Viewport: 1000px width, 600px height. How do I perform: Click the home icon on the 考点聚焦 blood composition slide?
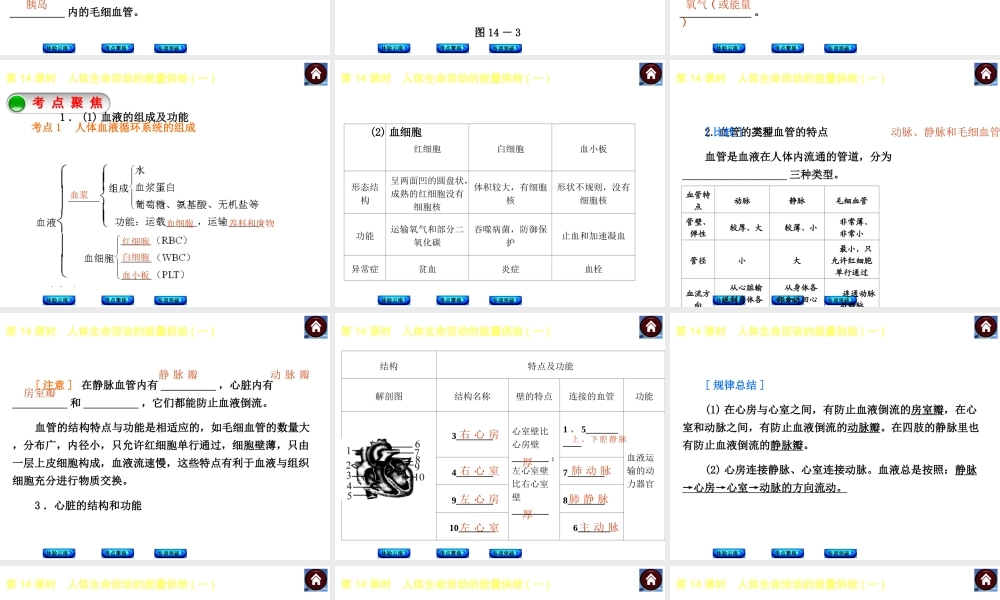click(316, 74)
